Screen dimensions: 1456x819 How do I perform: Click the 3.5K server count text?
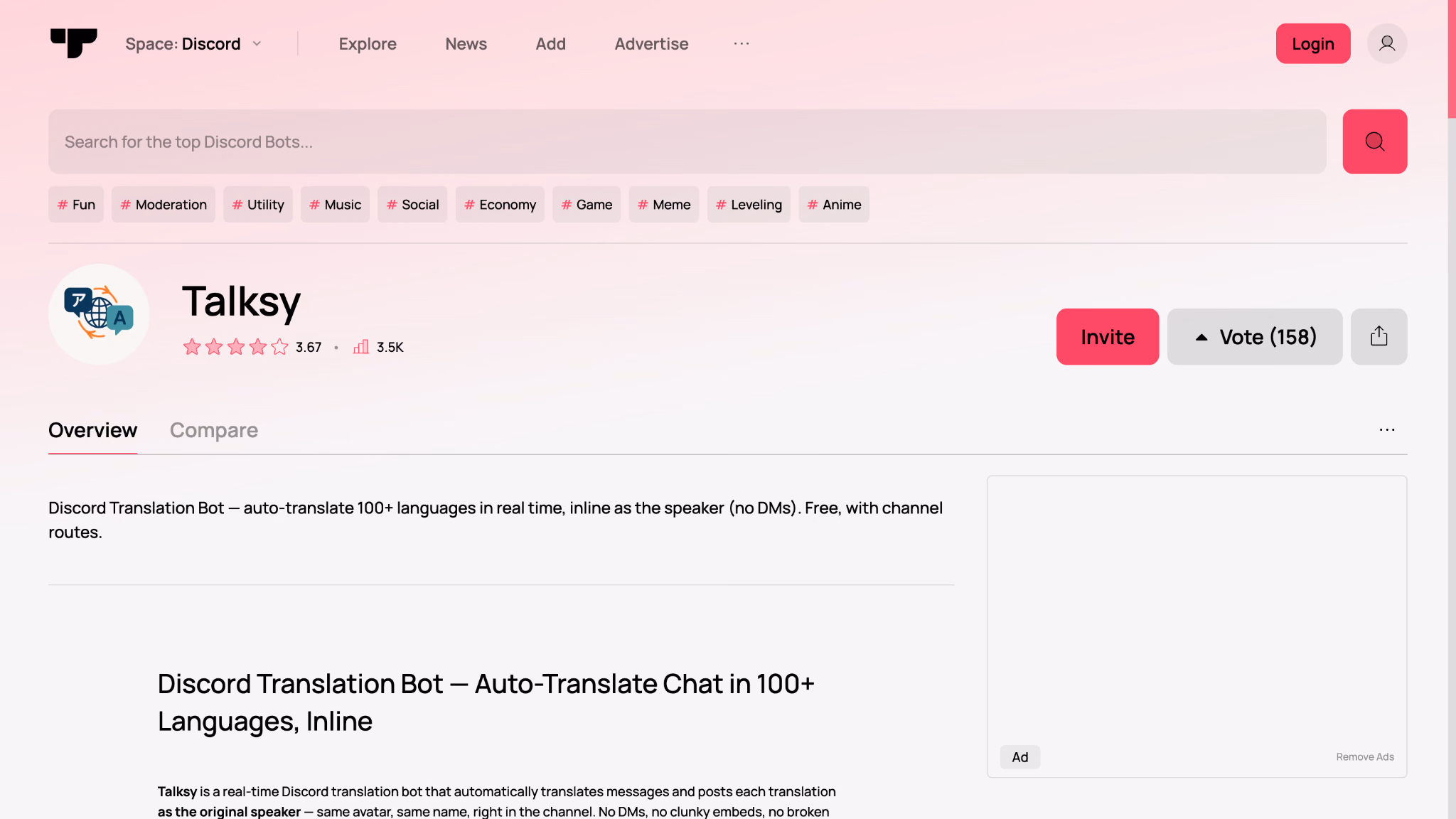click(x=390, y=347)
